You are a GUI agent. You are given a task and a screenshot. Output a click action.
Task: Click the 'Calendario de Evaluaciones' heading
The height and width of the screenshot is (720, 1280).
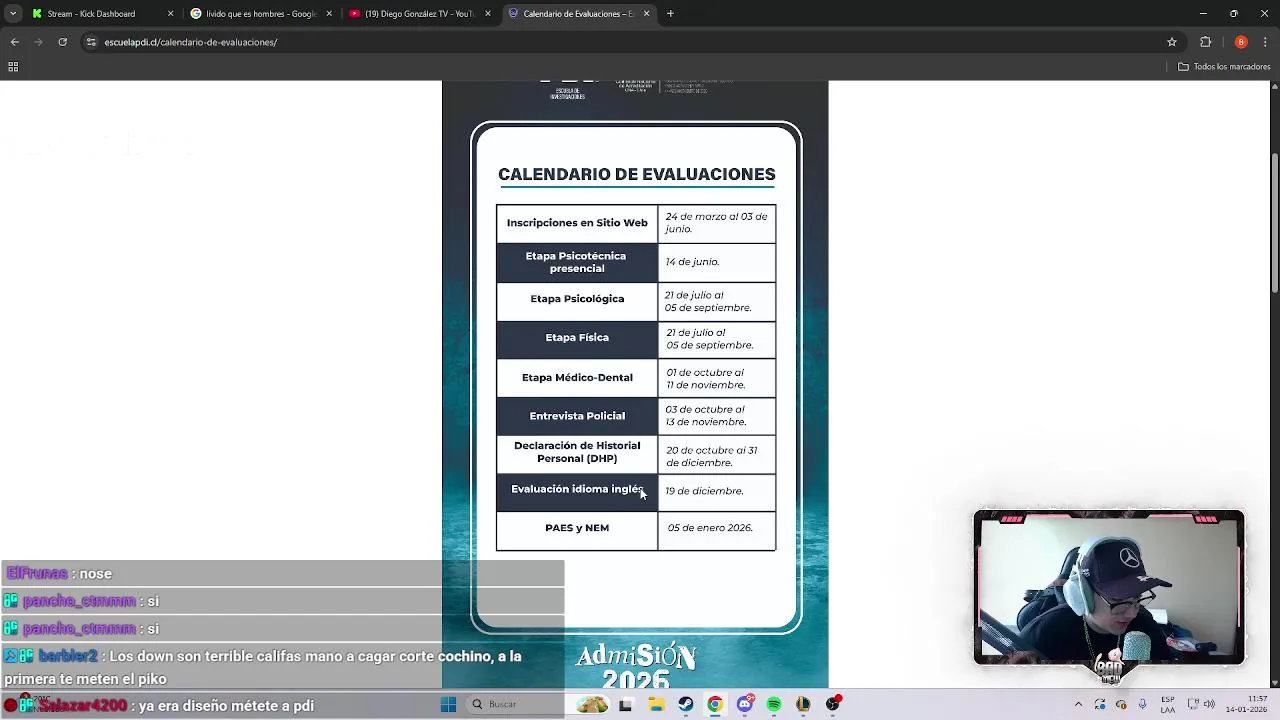(x=637, y=174)
